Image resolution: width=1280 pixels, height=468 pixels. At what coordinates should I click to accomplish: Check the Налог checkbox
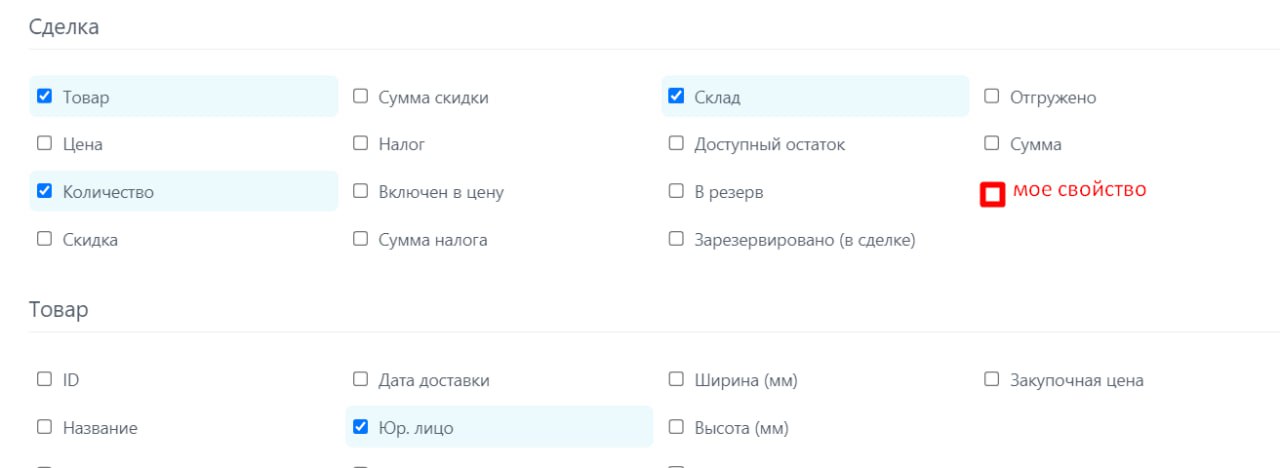coord(360,144)
